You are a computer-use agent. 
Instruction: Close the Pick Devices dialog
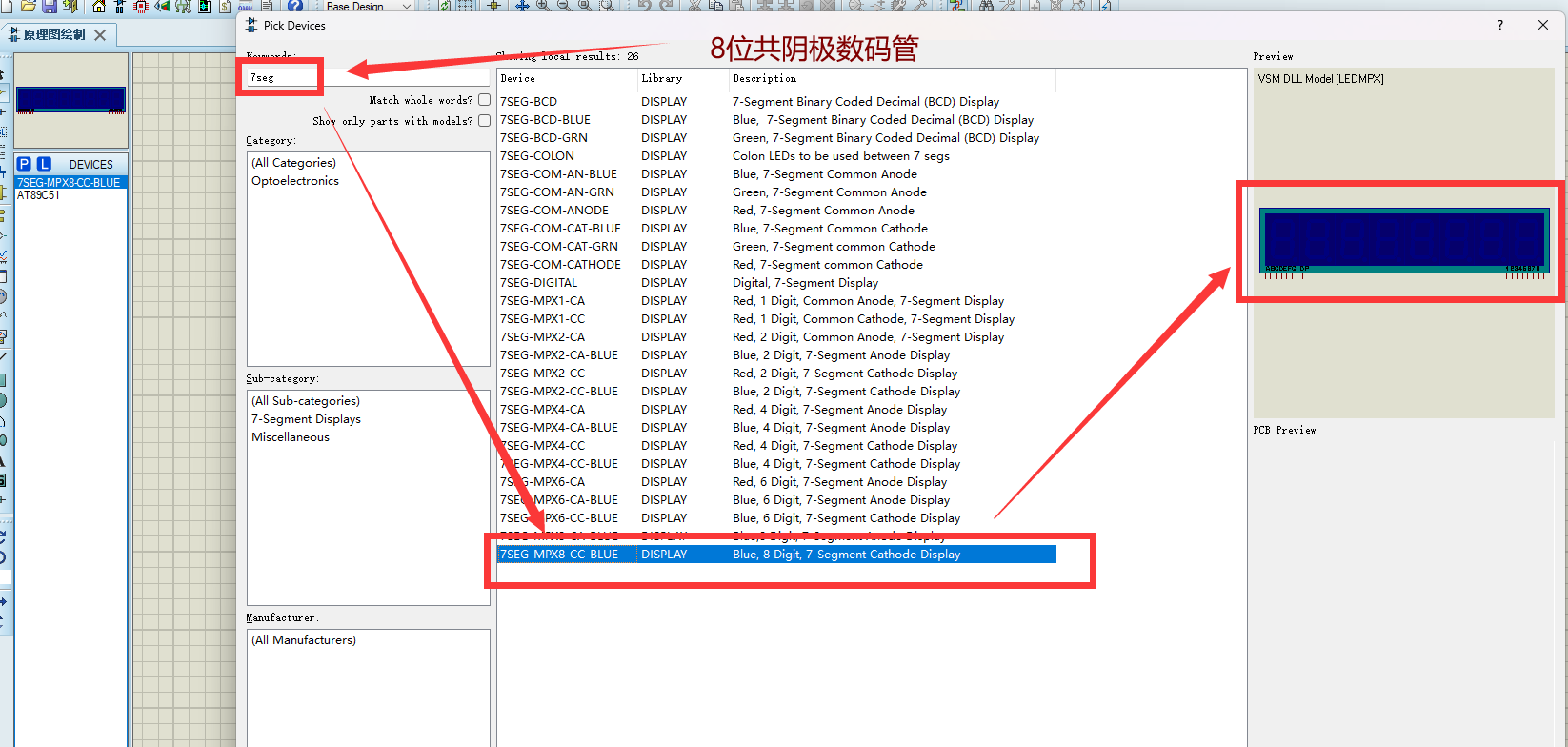click(1543, 25)
